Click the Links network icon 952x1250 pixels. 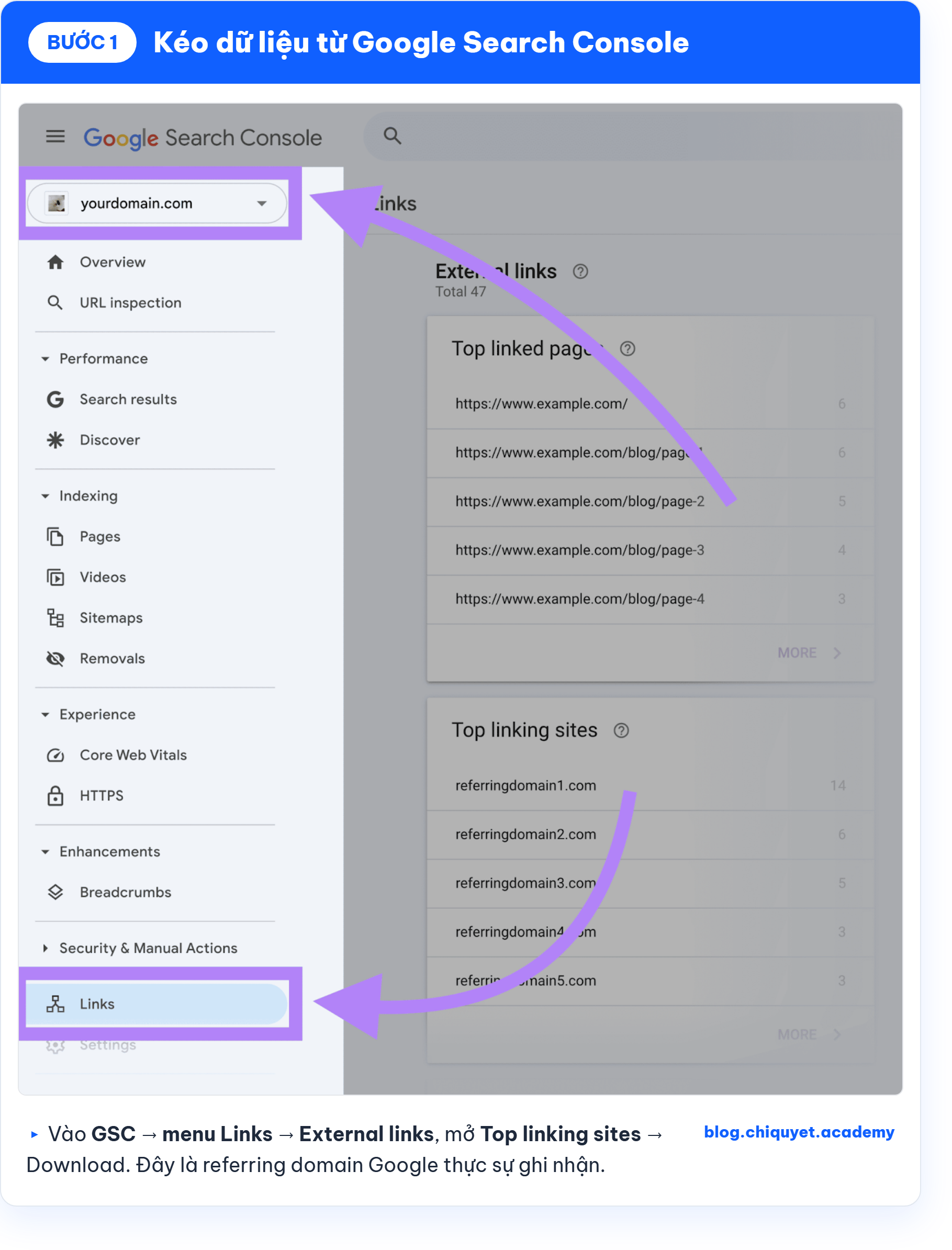pos(55,1004)
